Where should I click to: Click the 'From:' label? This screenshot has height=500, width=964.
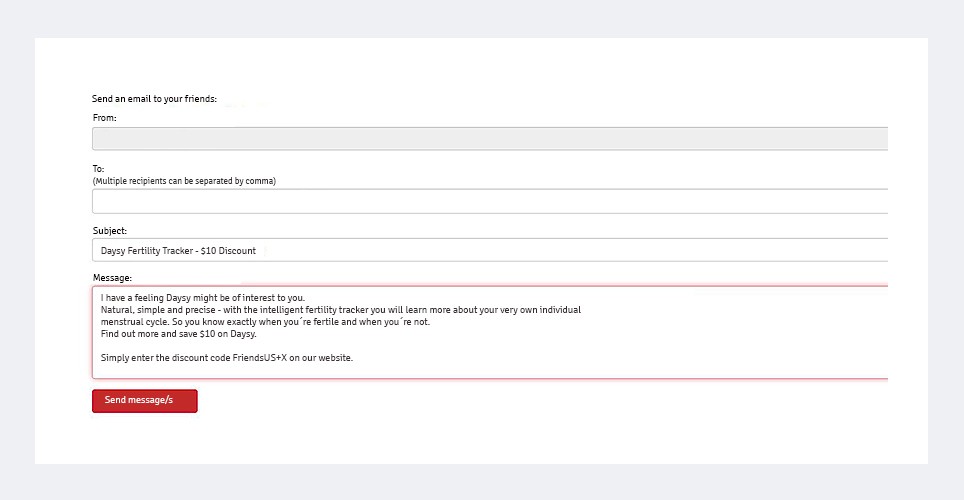105,117
